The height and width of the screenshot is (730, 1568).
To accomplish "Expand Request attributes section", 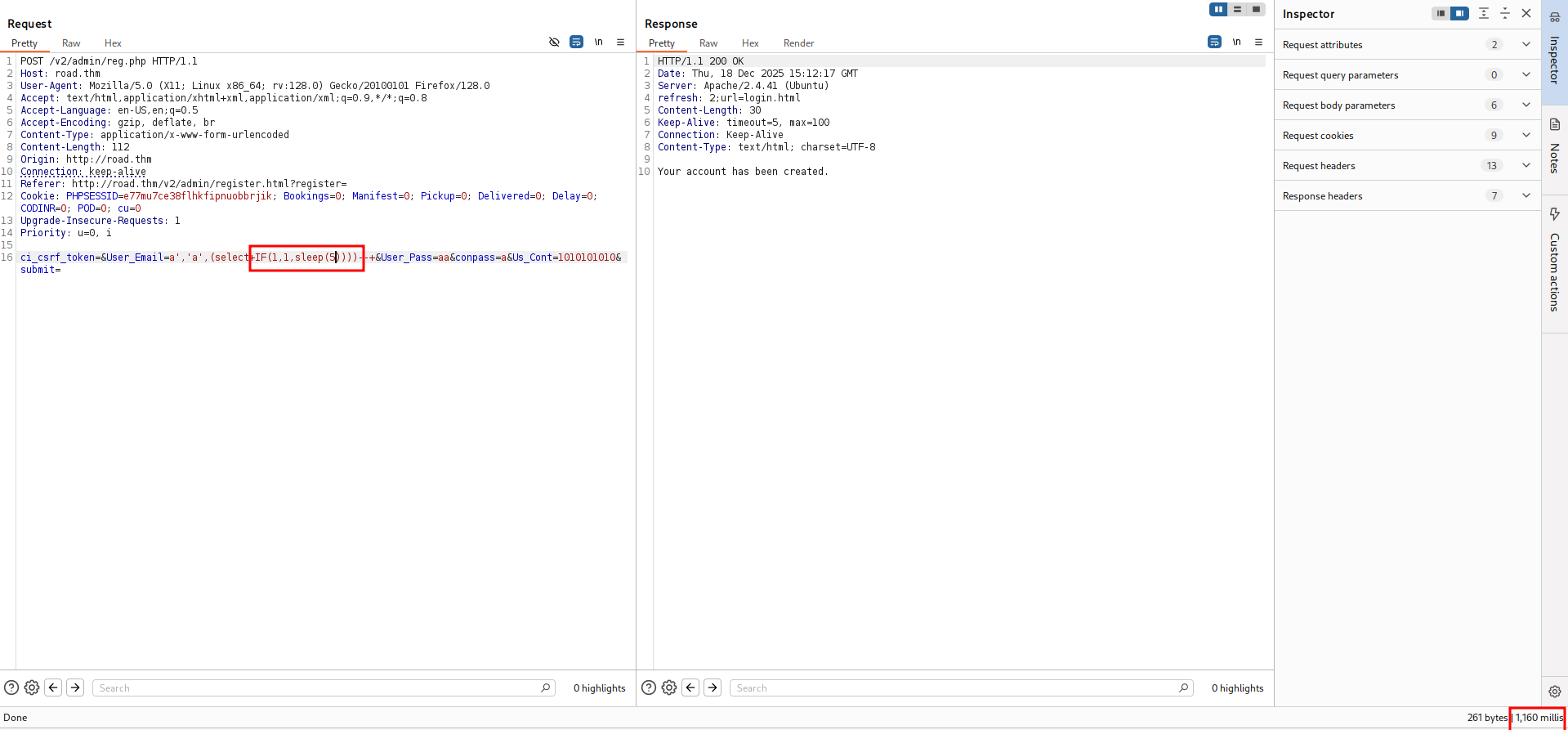I will (1526, 45).
